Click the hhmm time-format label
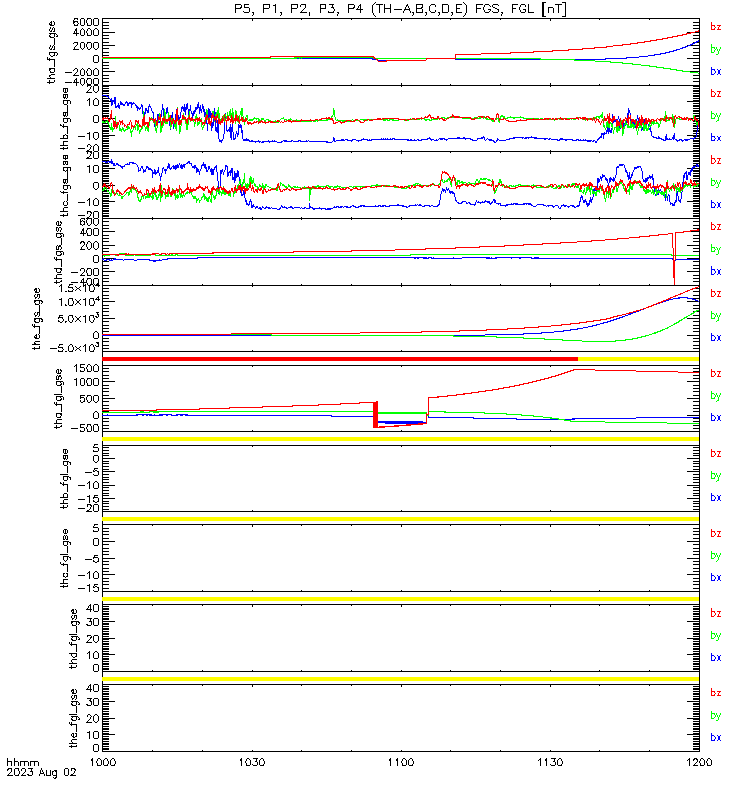This screenshot has width=750, height=800. (22, 763)
